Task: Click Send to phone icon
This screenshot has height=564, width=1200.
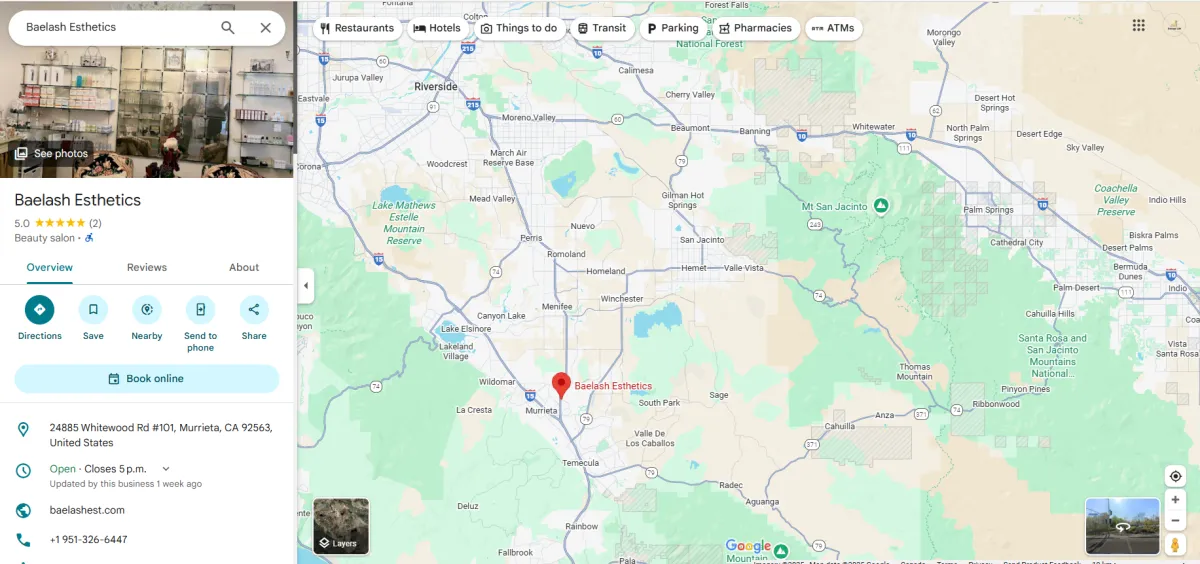Action: [200, 310]
